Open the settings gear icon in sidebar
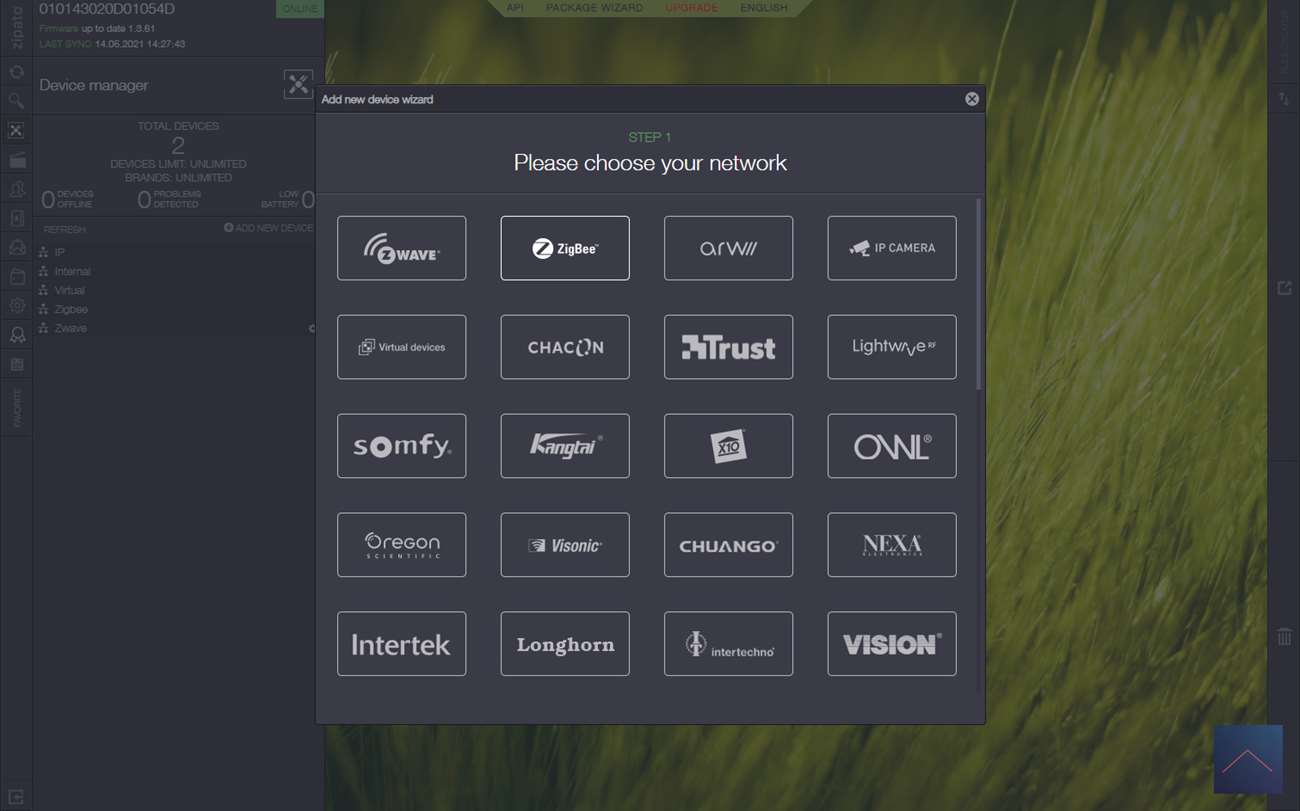Image resolution: width=1300 pixels, height=811 pixels. pyautogui.click(x=16, y=306)
